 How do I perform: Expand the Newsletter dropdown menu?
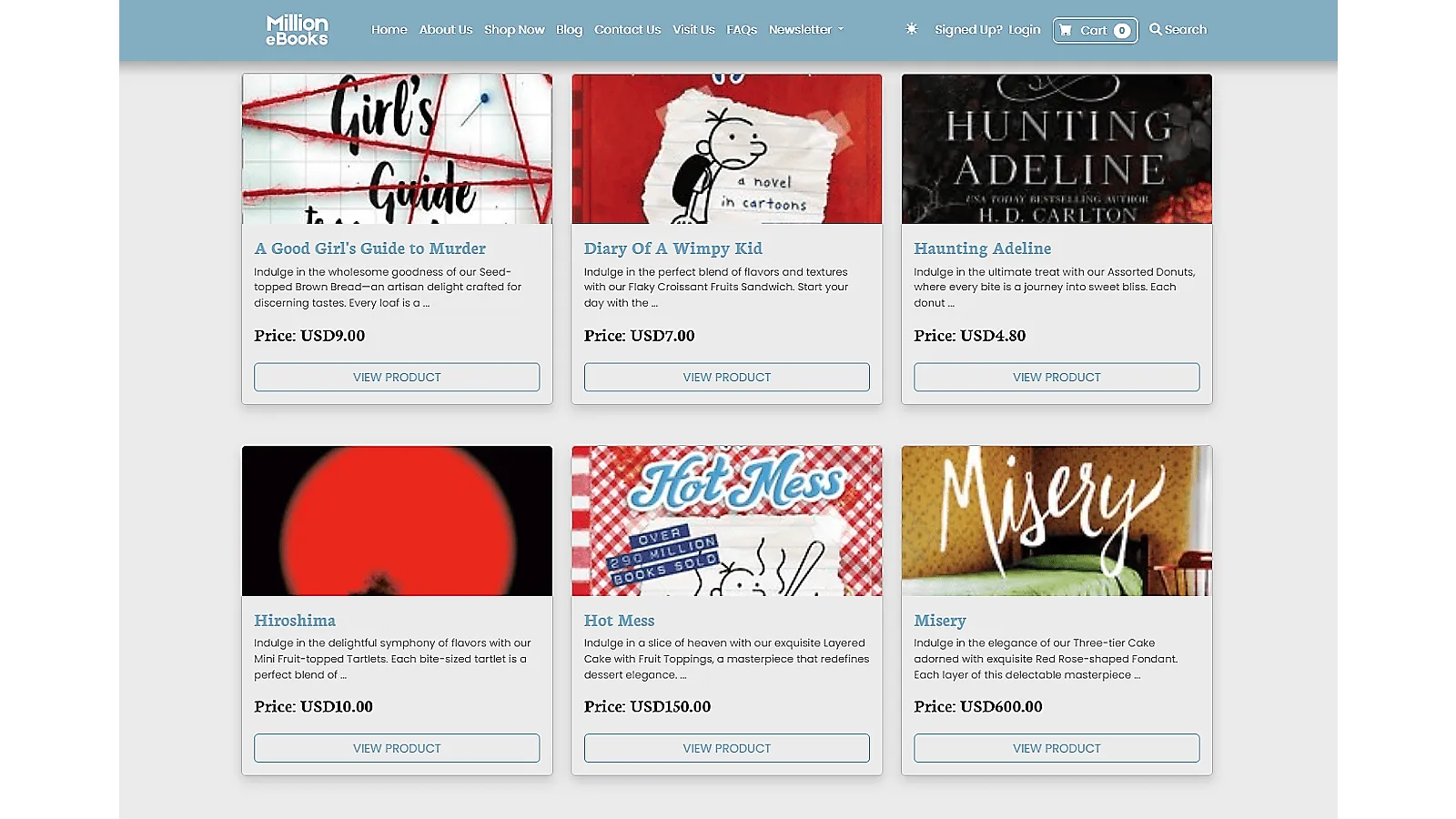[806, 29]
